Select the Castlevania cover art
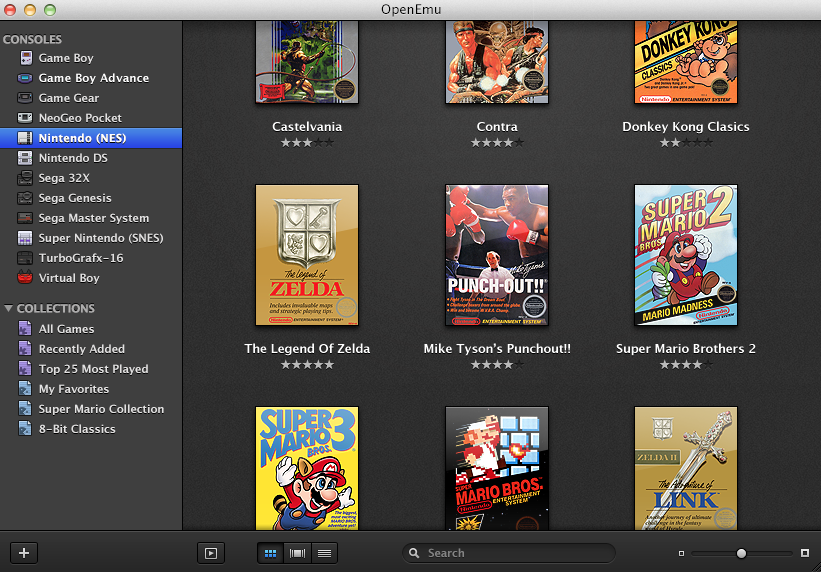 point(307,62)
